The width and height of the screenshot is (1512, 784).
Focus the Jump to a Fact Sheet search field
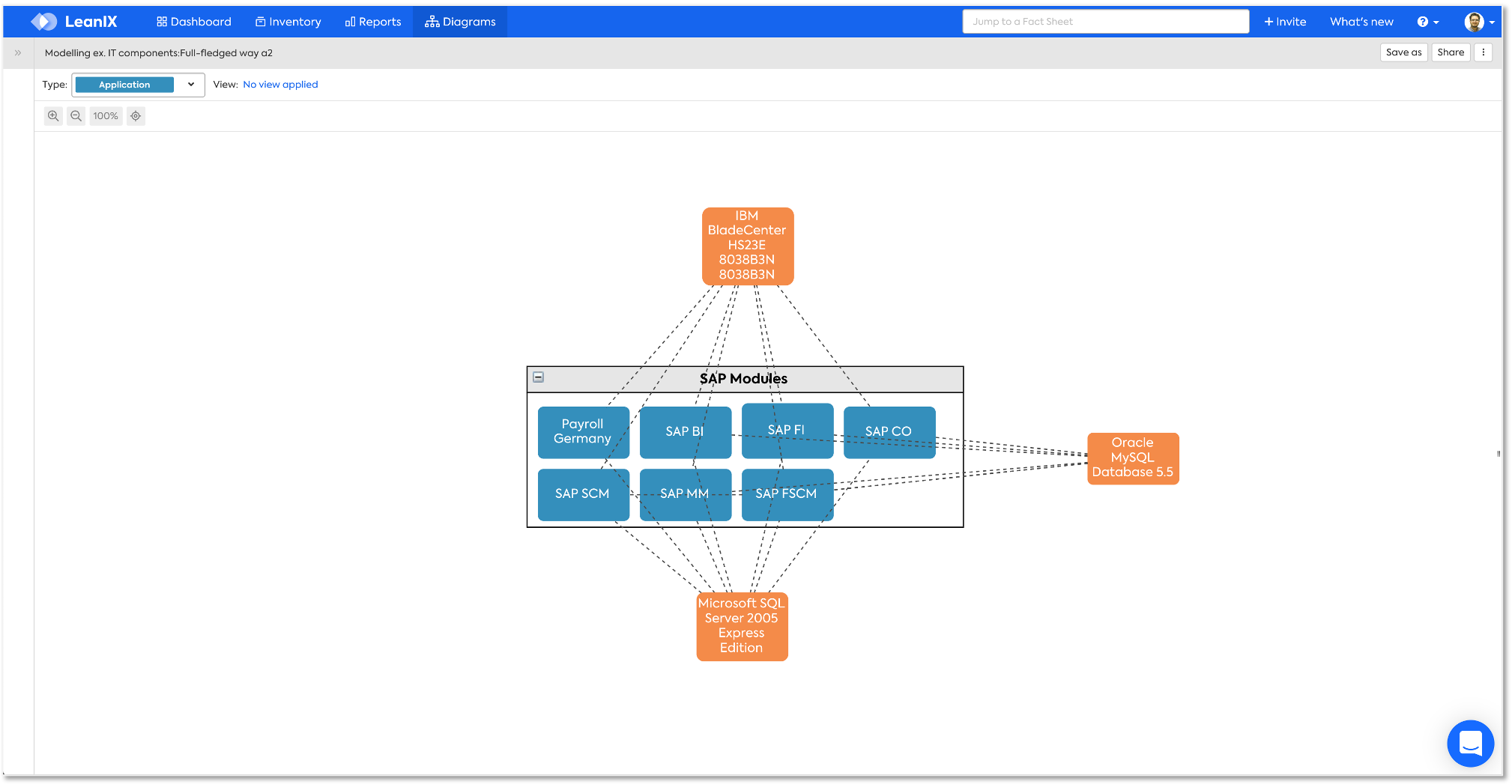(1106, 22)
